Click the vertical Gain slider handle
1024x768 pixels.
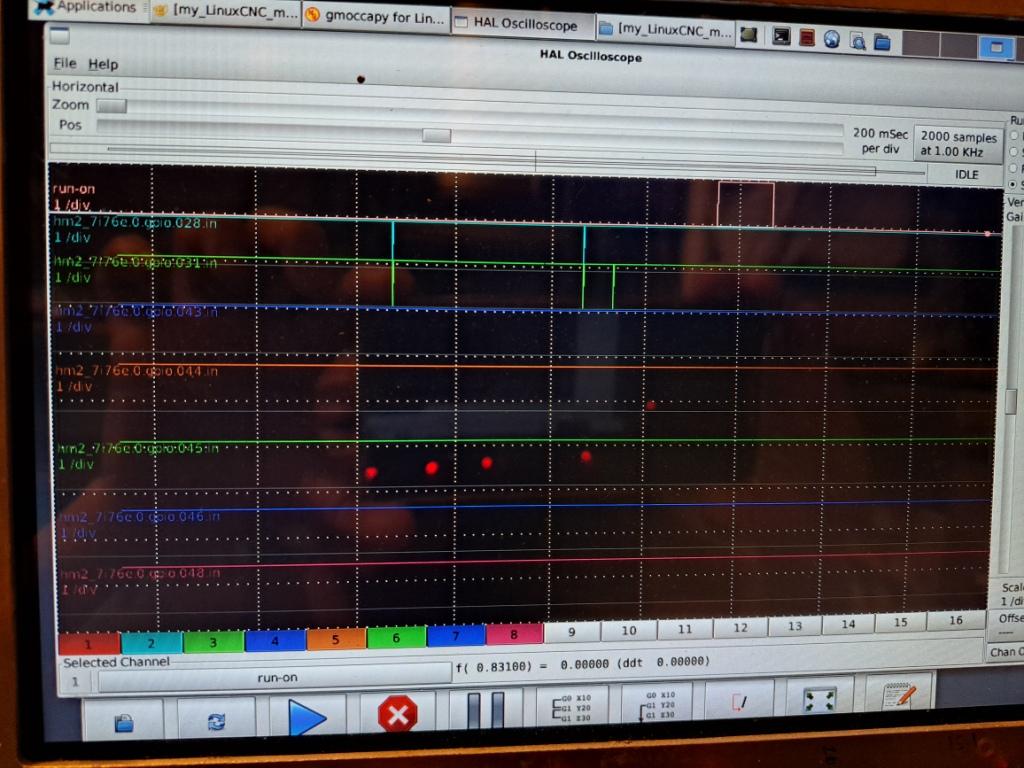[x=1011, y=401]
